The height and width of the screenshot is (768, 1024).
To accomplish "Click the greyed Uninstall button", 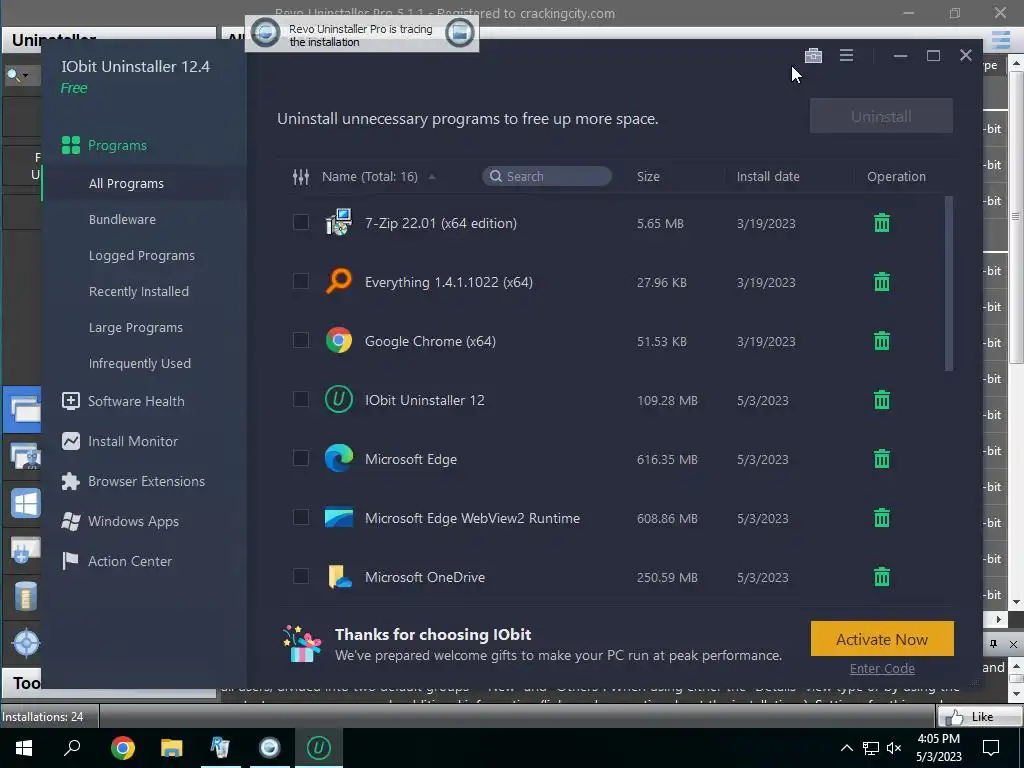I will tap(881, 116).
